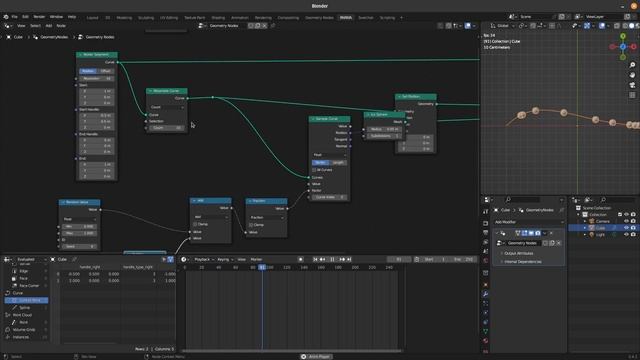640x360 pixels.
Task: Toggle render camera icon for Collection in outliner
Action: pos(633,214)
